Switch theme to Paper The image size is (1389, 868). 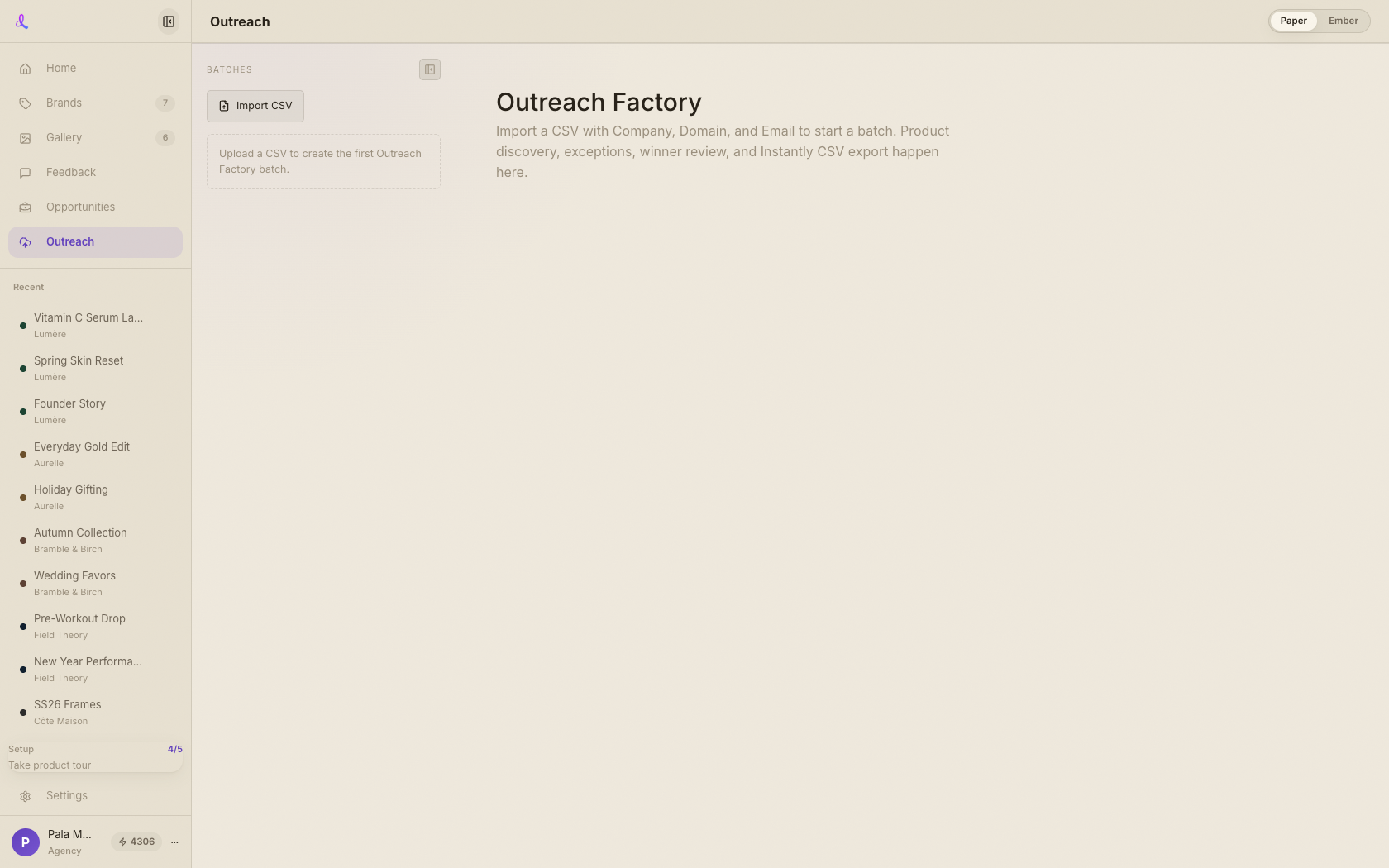pyautogui.click(x=1293, y=21)
